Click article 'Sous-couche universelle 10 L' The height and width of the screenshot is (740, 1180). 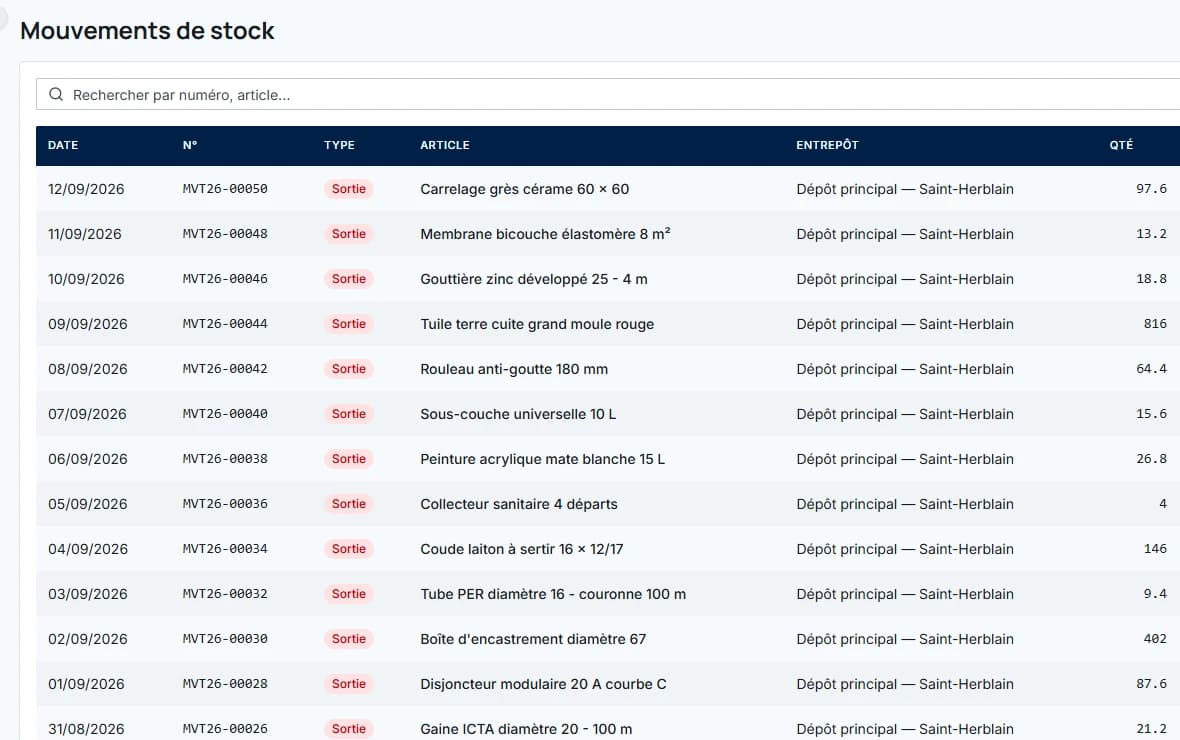pyautogui.click(x=518, y=414)
